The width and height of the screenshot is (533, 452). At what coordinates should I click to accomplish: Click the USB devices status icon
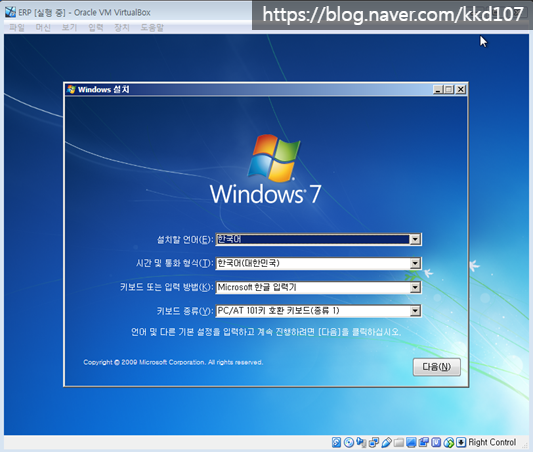(386, 442)
